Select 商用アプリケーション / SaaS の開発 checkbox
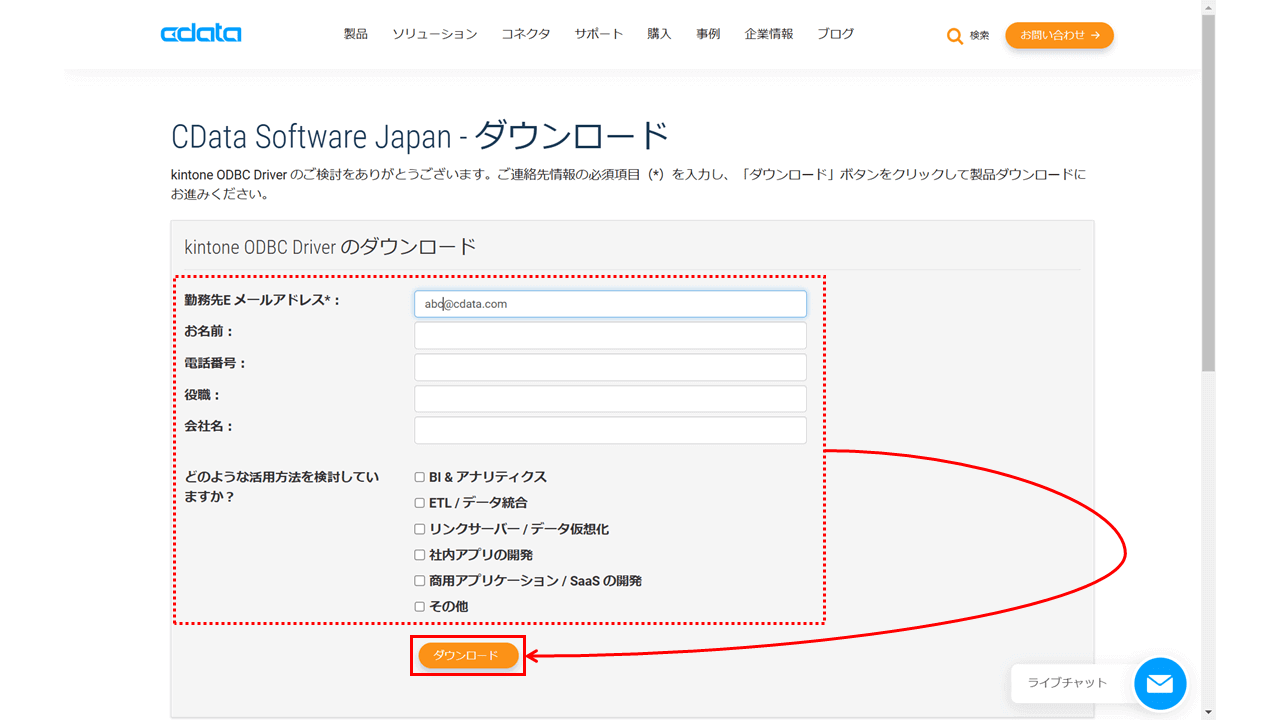 coord(420,581)
